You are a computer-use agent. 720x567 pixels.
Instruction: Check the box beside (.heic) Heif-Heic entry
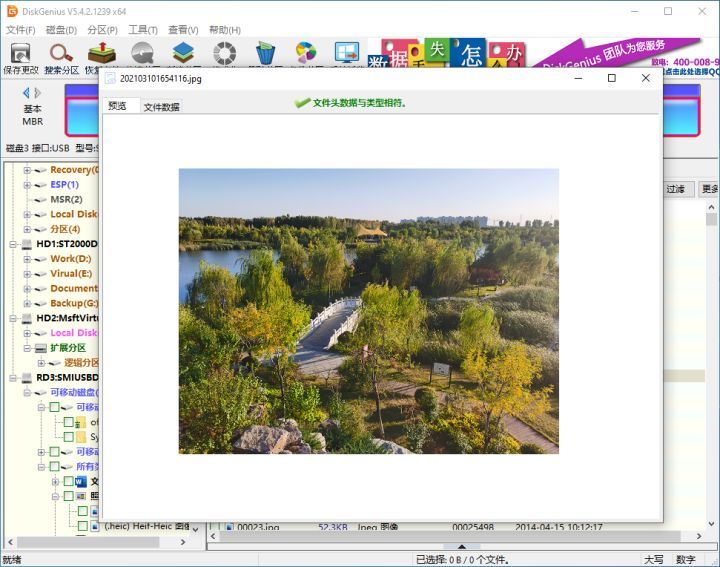pyautogui.click(x=83, y=526)
